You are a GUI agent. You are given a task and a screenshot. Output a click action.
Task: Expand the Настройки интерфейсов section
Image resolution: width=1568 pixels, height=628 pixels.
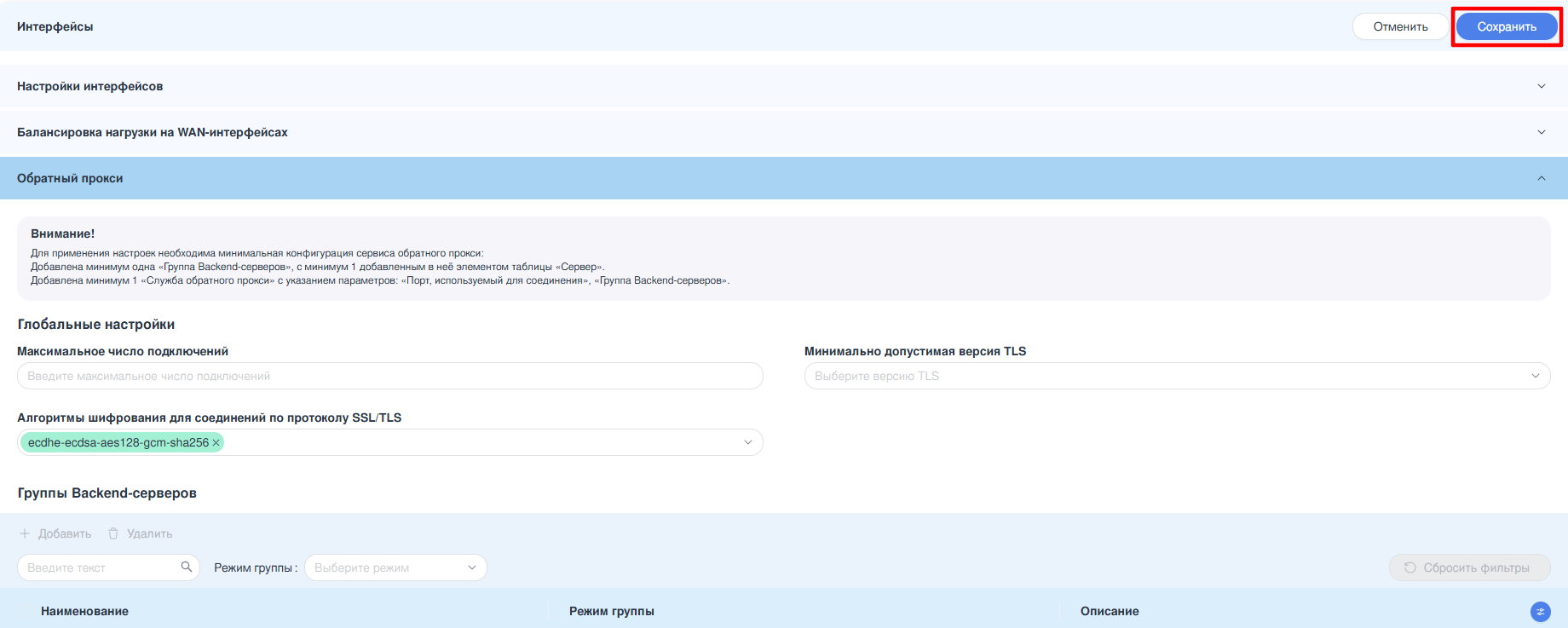(x=1541, y=86)
